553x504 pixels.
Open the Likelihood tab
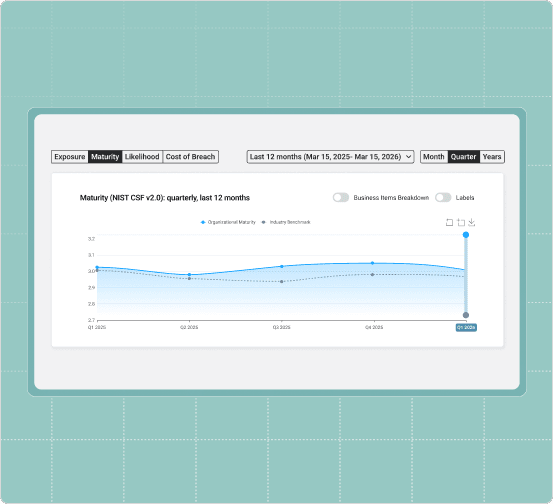pos(142,157)
